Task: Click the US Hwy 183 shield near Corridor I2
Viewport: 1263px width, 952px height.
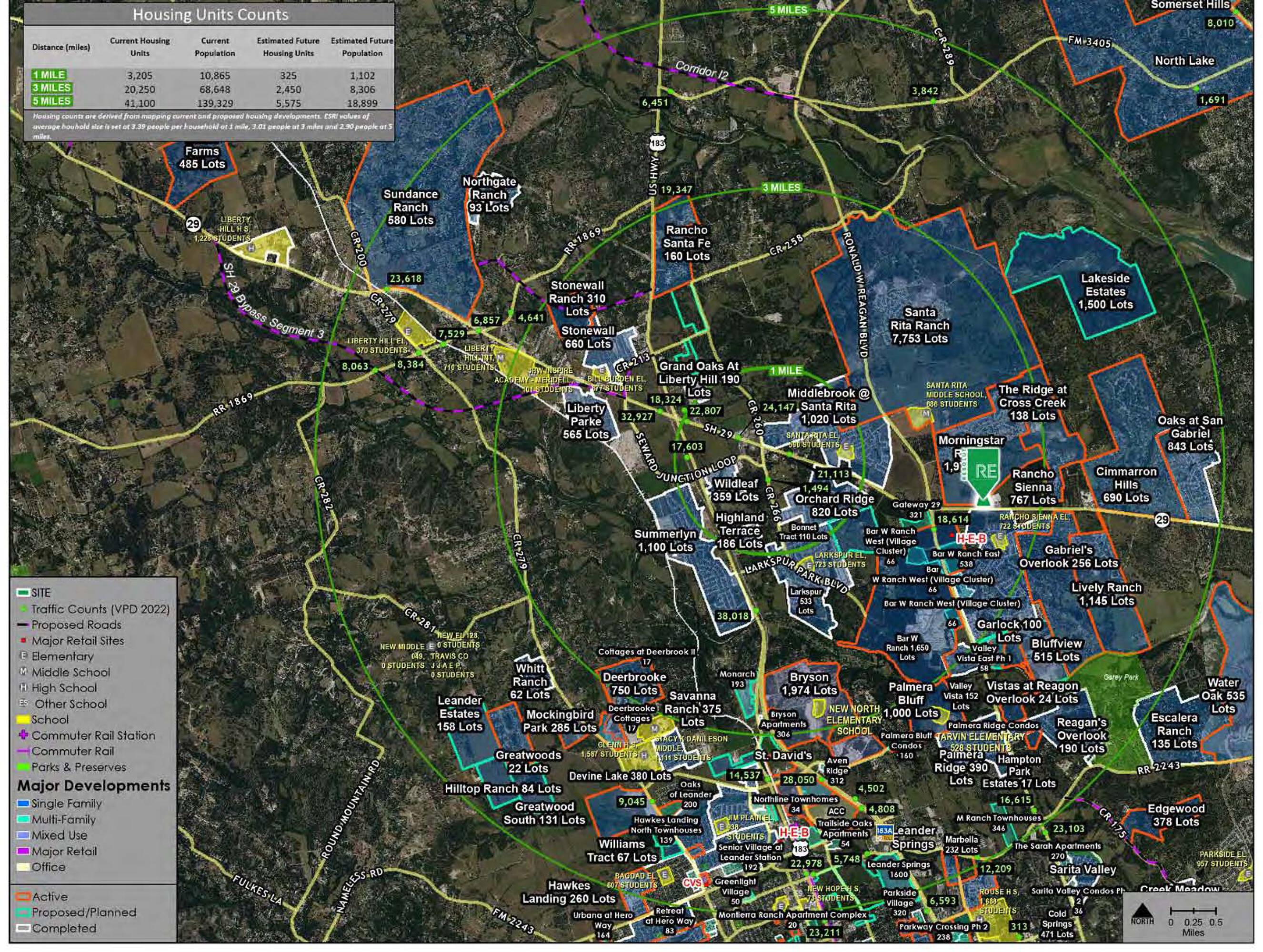Action: coord(658,143)
